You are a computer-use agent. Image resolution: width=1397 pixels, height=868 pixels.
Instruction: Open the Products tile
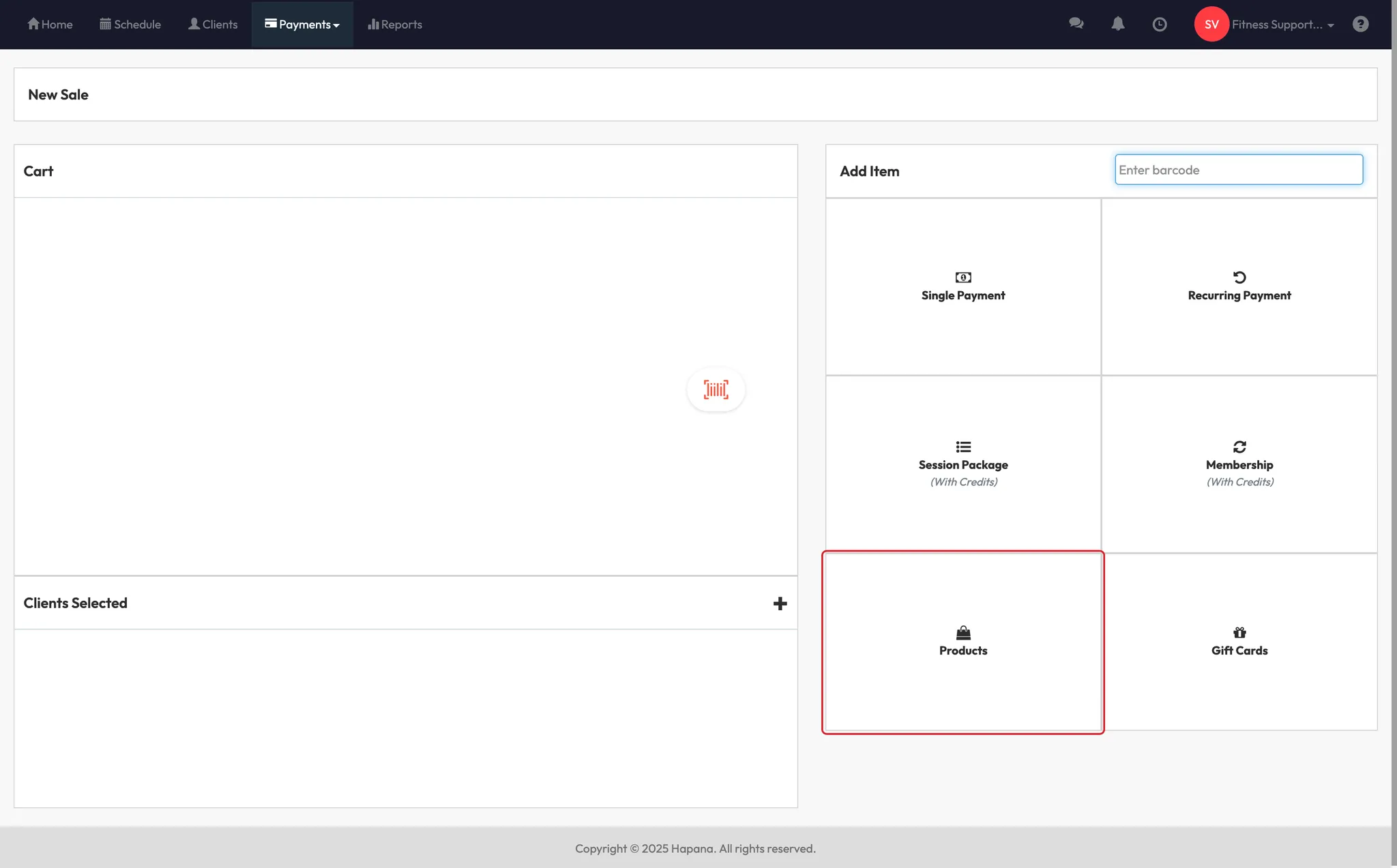tap(962, 642)
